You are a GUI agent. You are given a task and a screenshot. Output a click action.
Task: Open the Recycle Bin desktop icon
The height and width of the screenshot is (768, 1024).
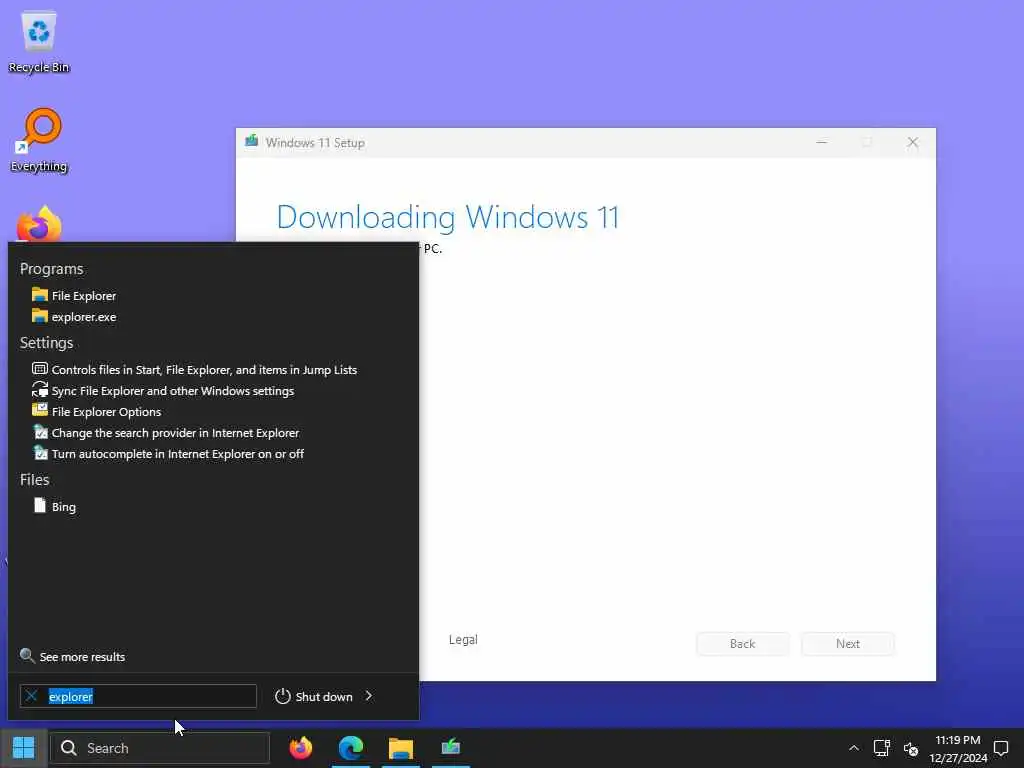tap(39, 42)
